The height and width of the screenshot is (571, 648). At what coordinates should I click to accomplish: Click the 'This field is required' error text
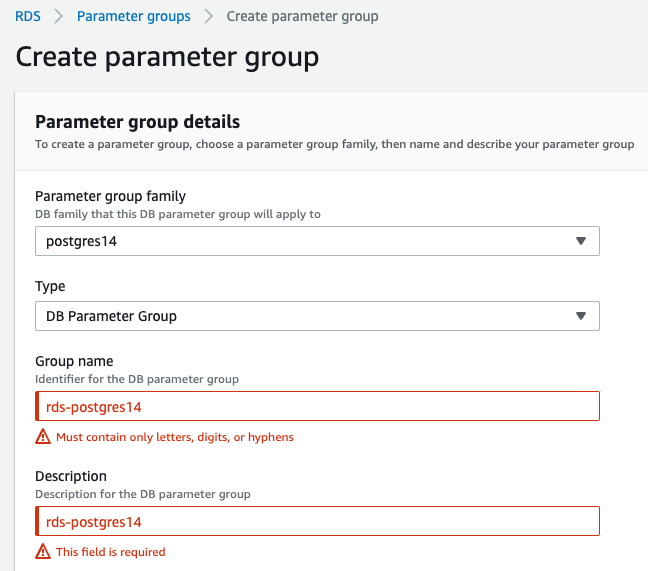tap(111, 552)
